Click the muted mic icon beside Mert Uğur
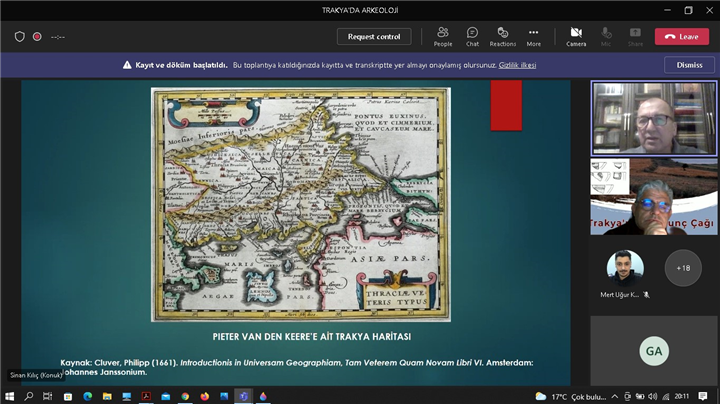The image size is (720, 404). [646, 295]
